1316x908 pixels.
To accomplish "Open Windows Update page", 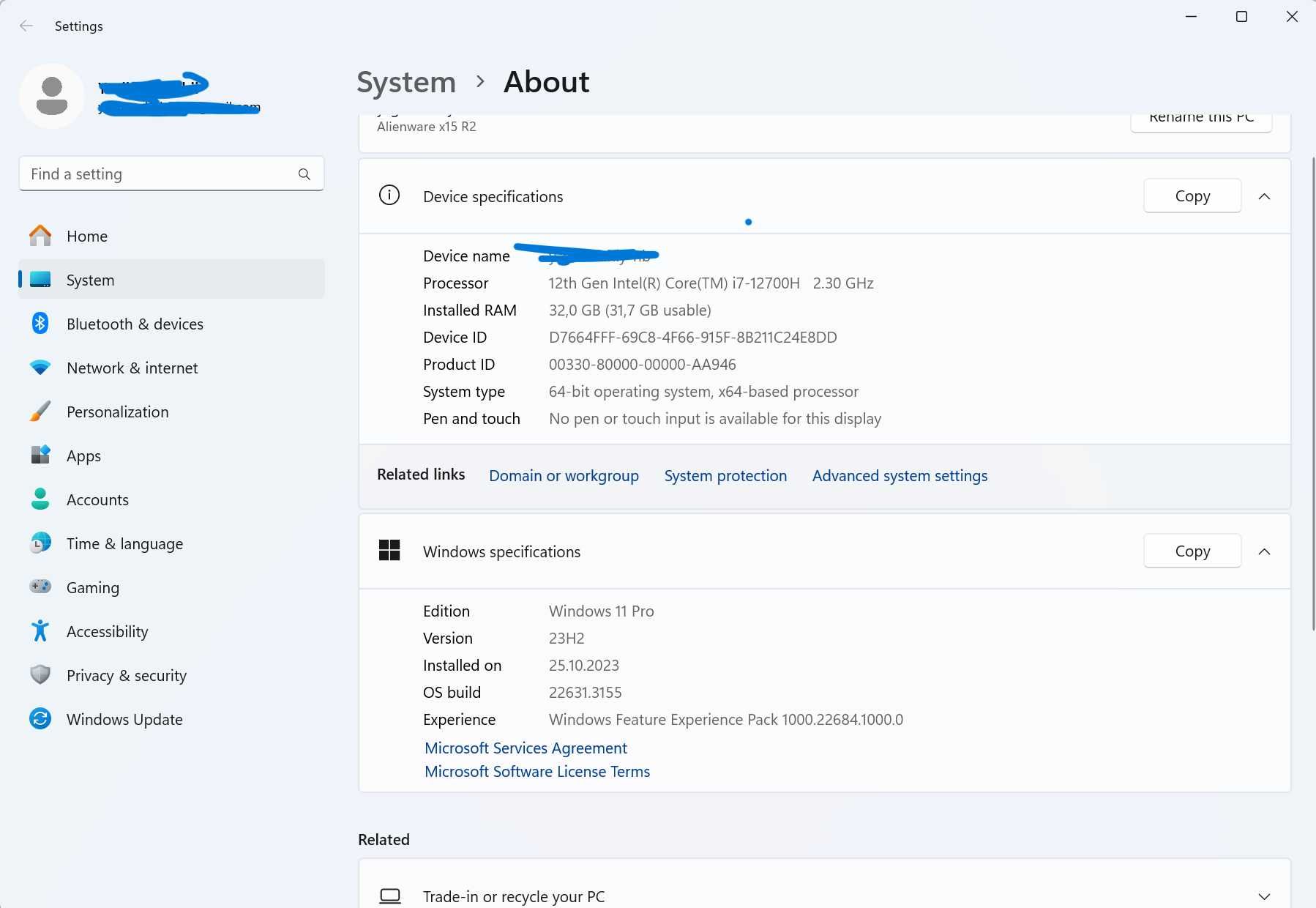I will coord(171,719).
